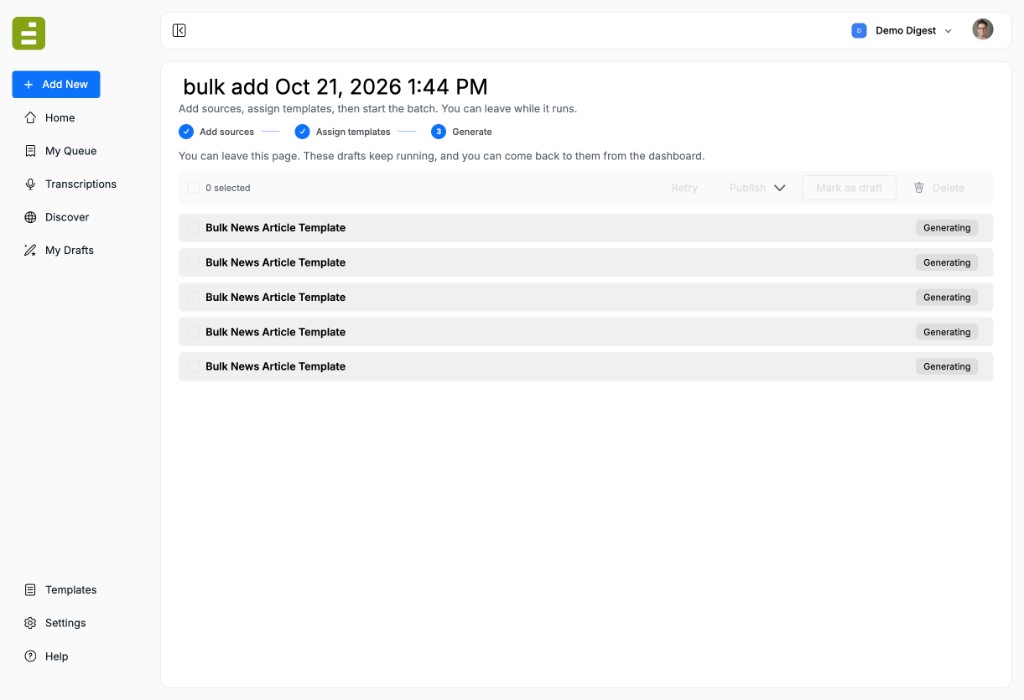The height and width of the screenshot is (700, 1024).
Task: Check the first Bulk News Article Template row
Action: pos(193,227)
